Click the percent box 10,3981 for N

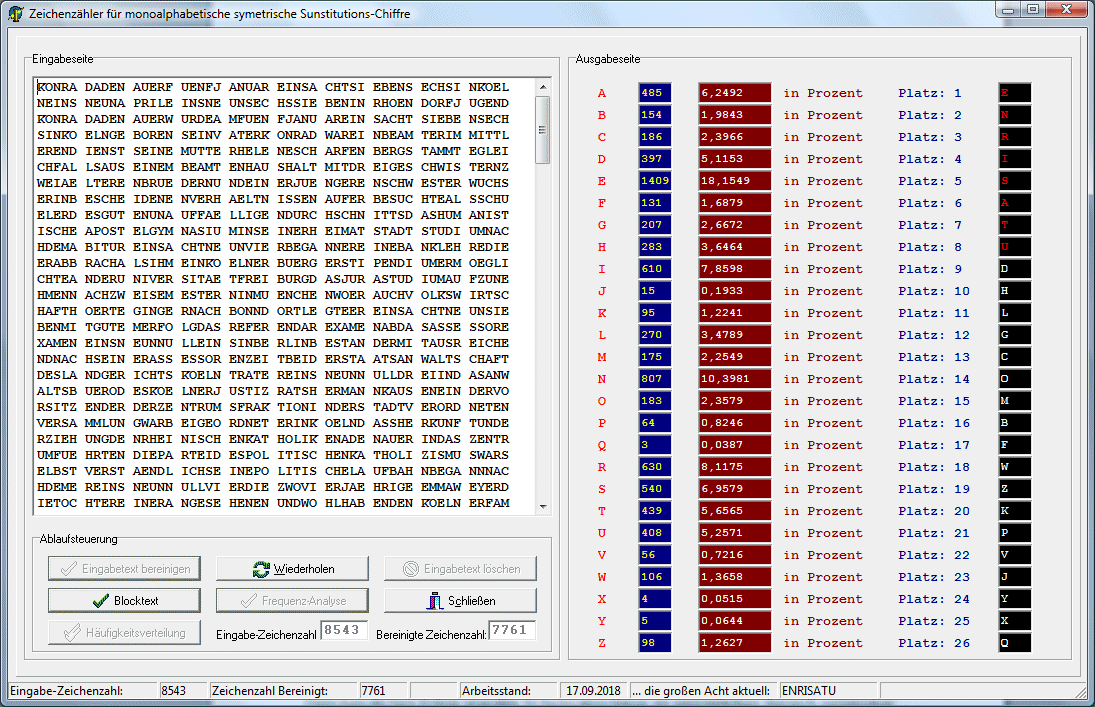[x=735, y=379]
